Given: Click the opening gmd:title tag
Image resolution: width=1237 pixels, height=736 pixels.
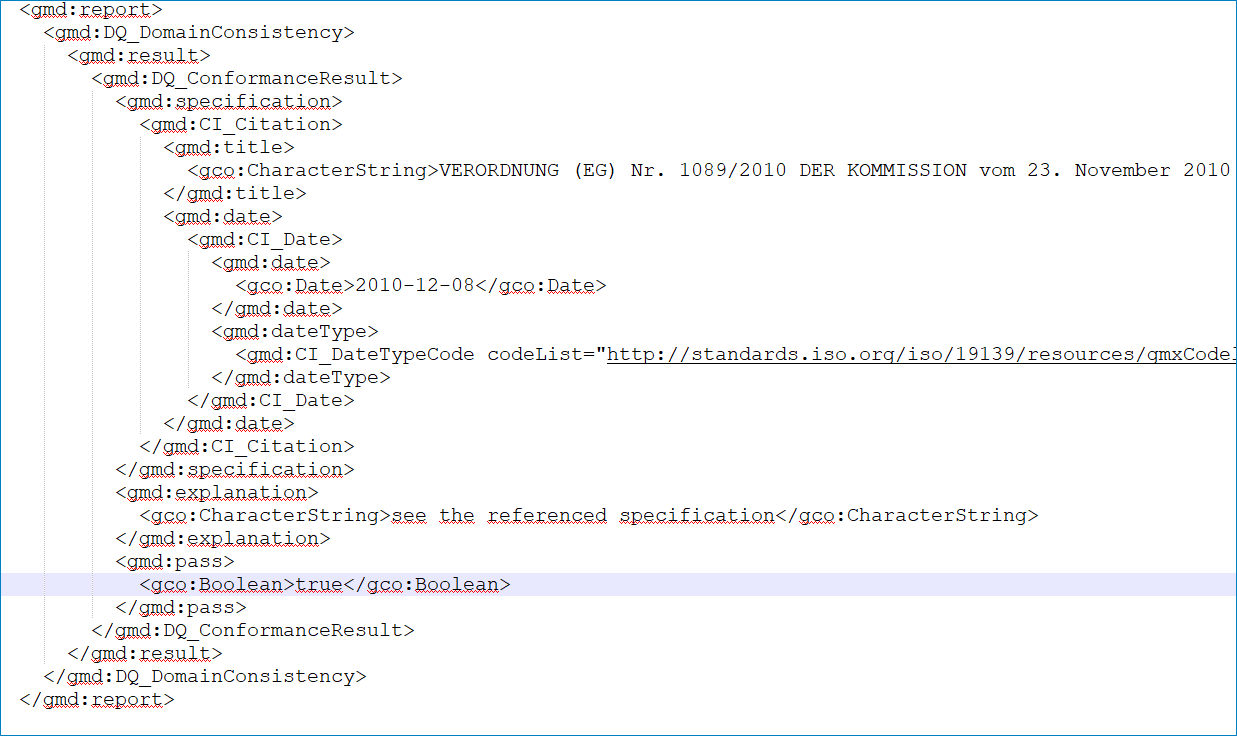Looking at the screenshot, I should (228, 147).
